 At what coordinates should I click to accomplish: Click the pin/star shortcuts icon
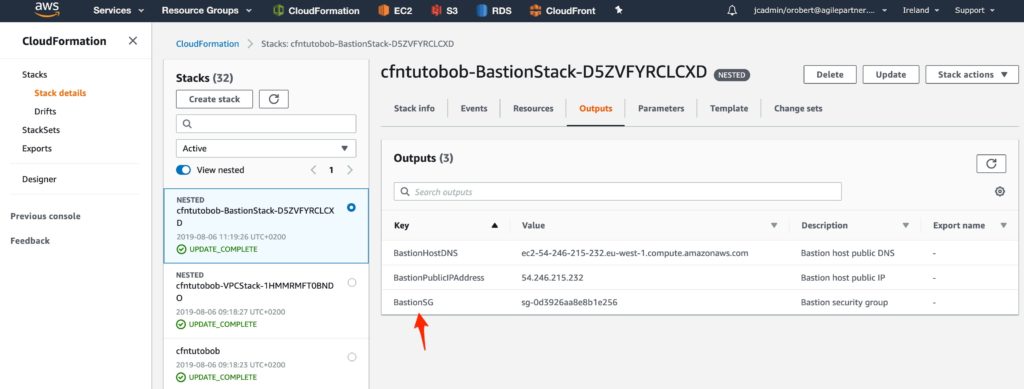click(x=619, y=10)
